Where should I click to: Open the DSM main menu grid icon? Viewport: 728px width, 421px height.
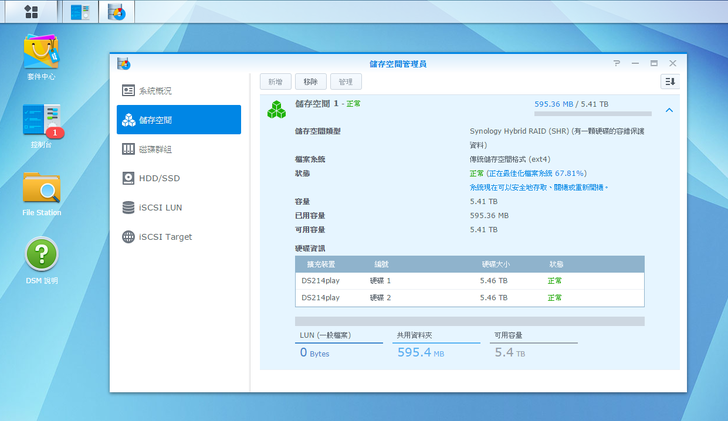coord(32,12)
